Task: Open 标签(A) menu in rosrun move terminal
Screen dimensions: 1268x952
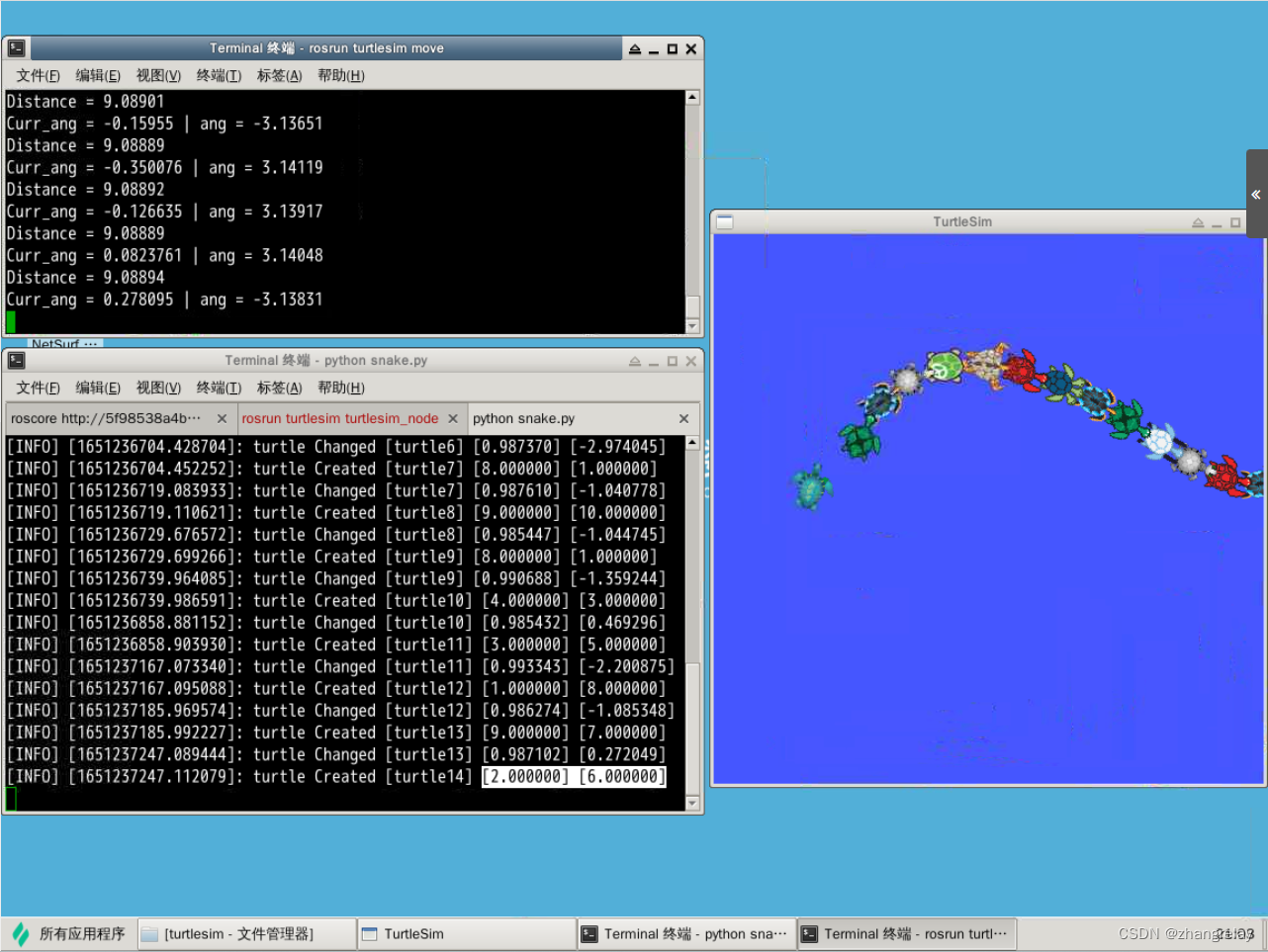Action: (x=280, y=76)
